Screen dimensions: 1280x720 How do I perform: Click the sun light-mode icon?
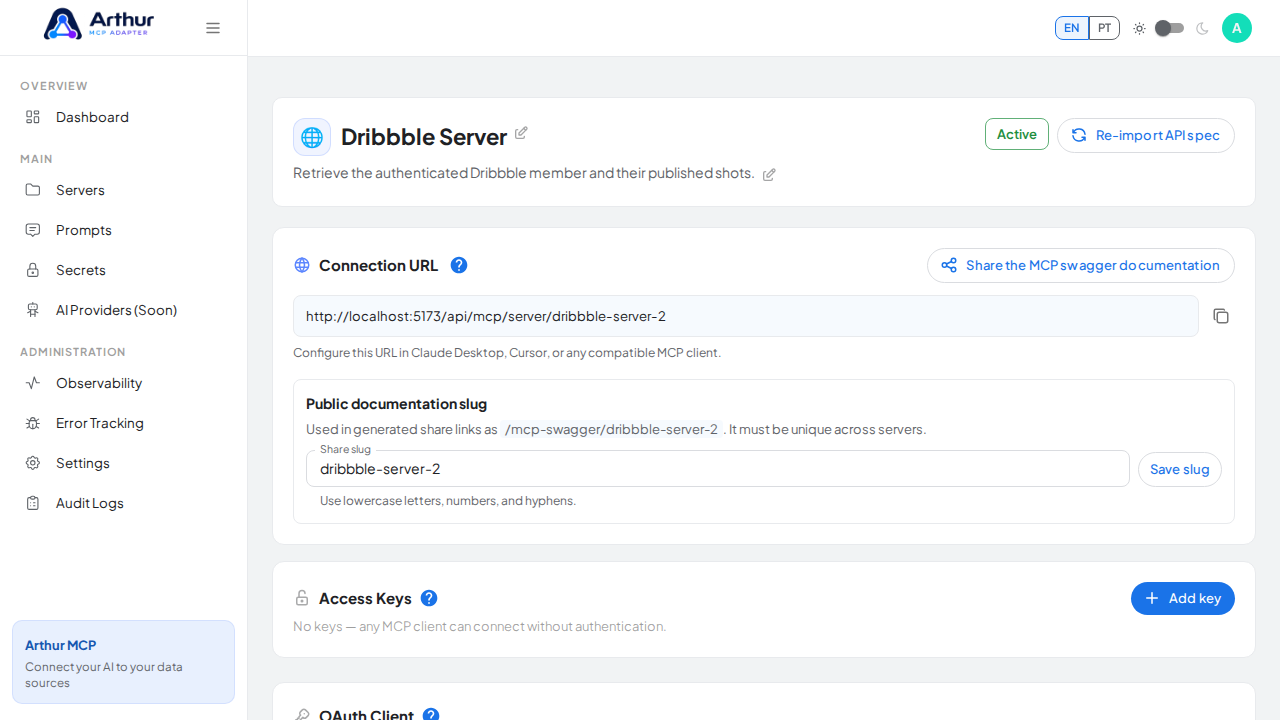tap(1139, 28)
